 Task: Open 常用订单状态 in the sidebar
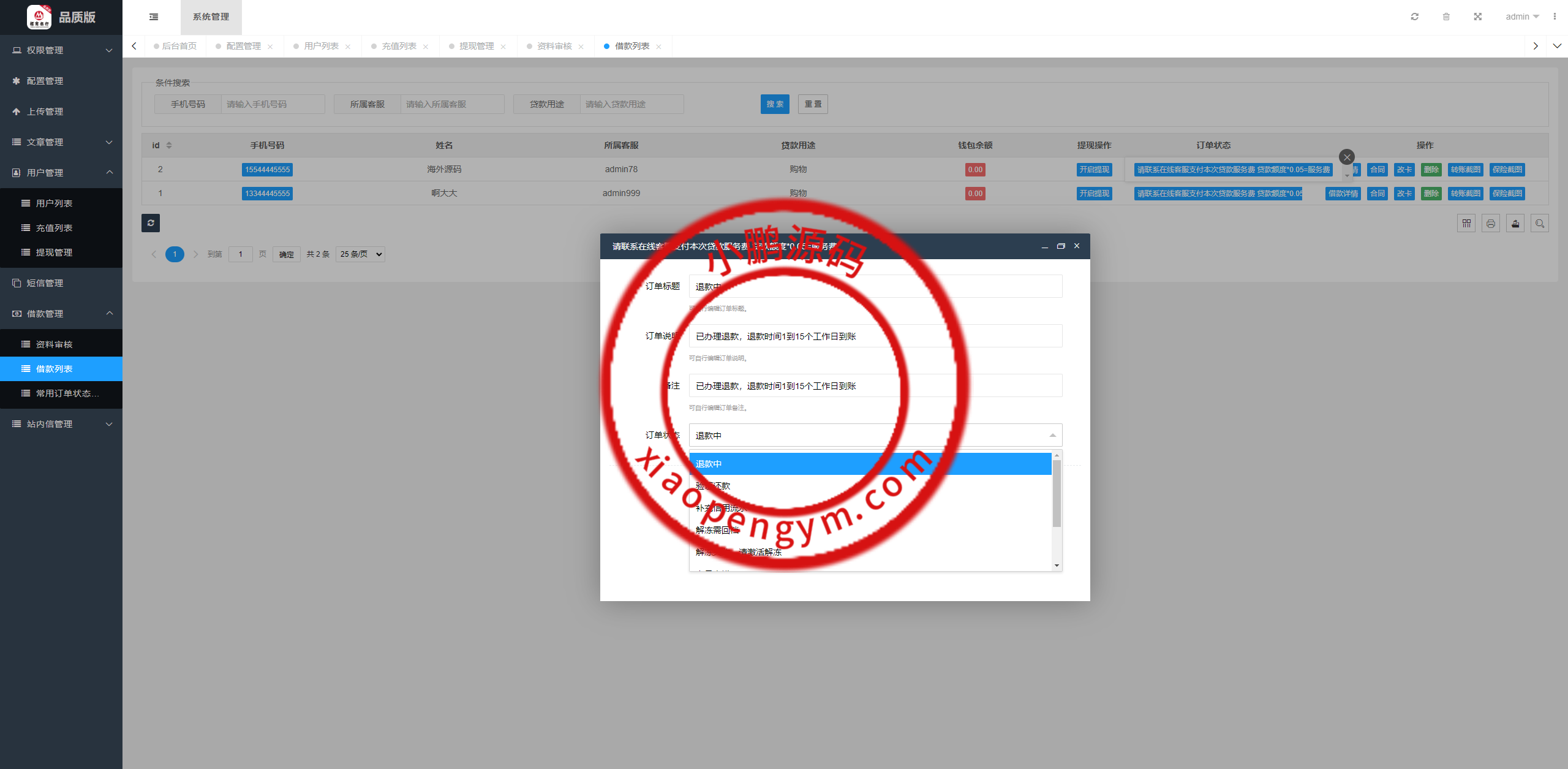(x=67, y=393)
